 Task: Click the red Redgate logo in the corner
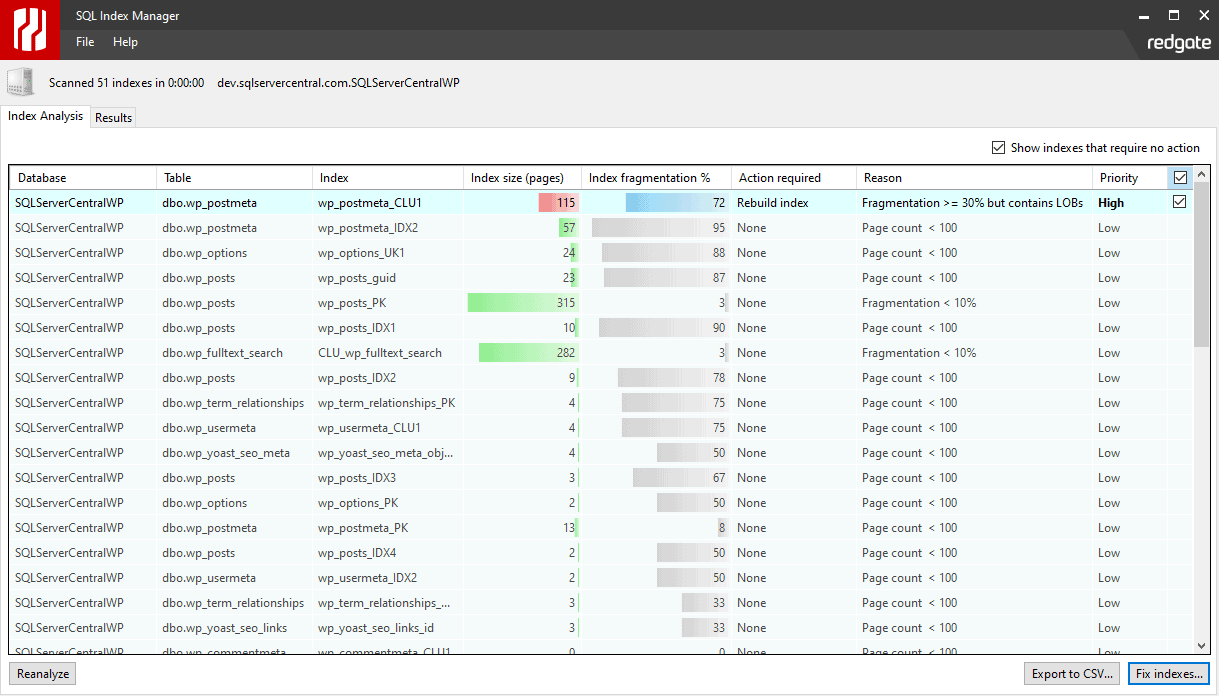[x=29, y=29]
